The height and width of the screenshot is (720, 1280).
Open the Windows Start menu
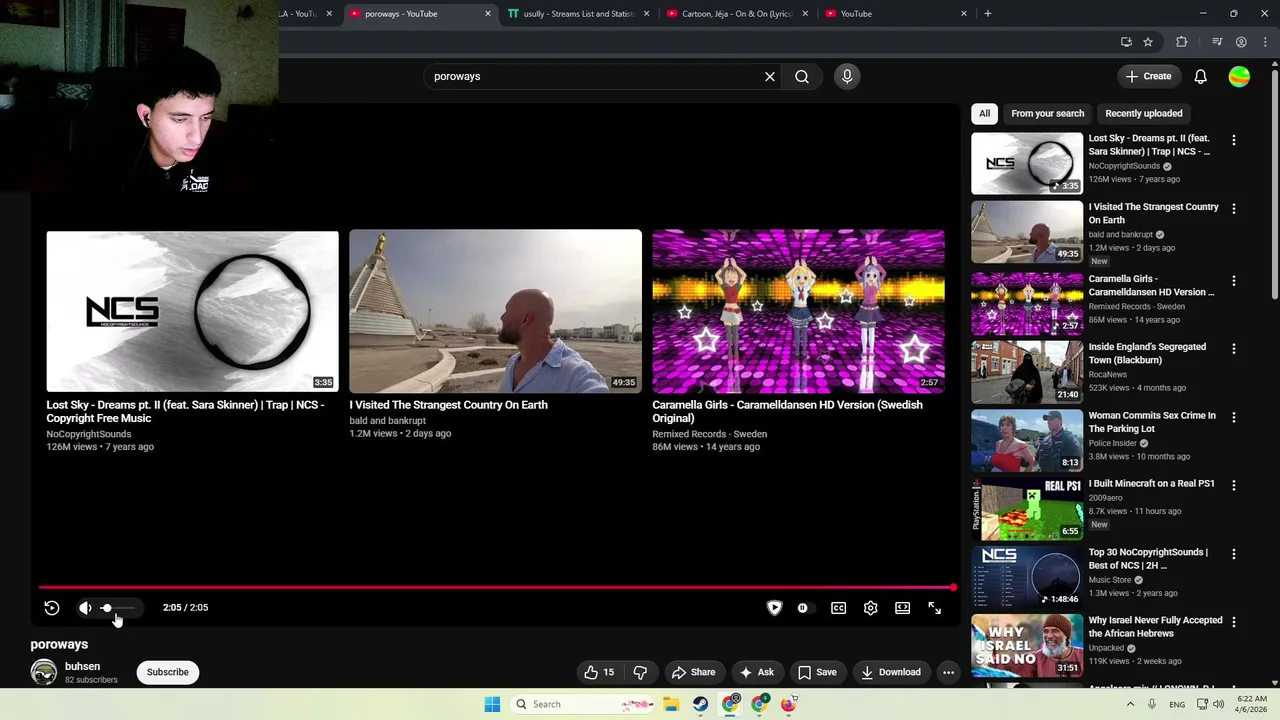492,704
